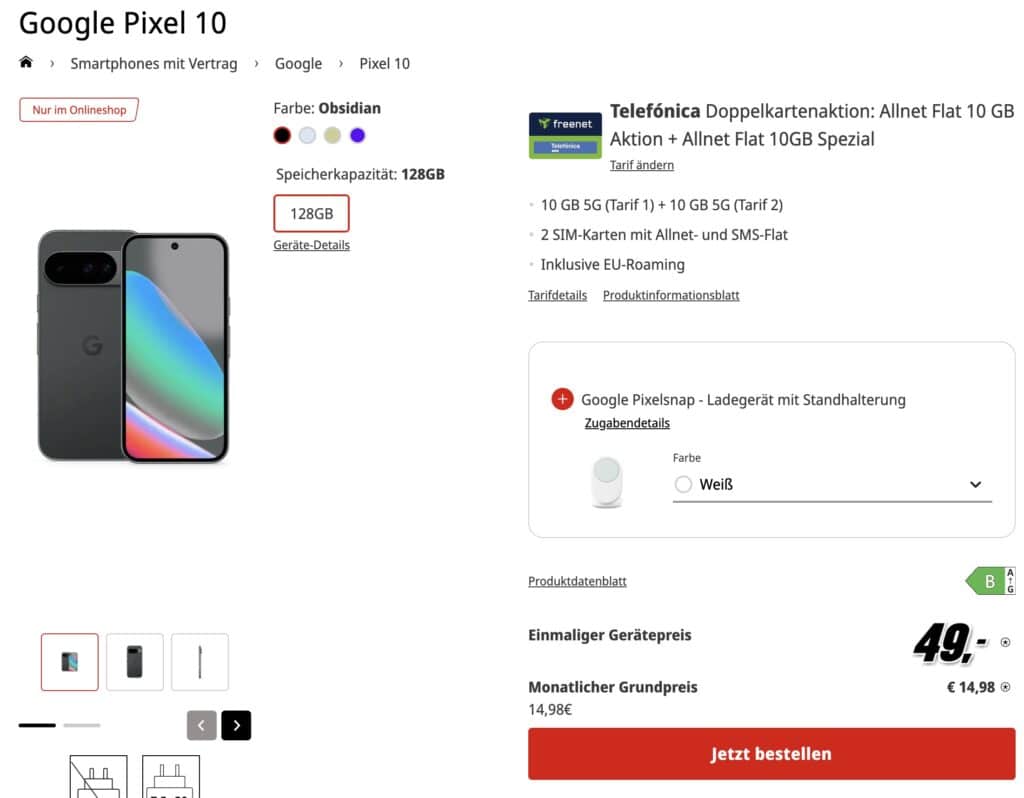
Task: Expand the Zugabendetails link
Action: 627,423
